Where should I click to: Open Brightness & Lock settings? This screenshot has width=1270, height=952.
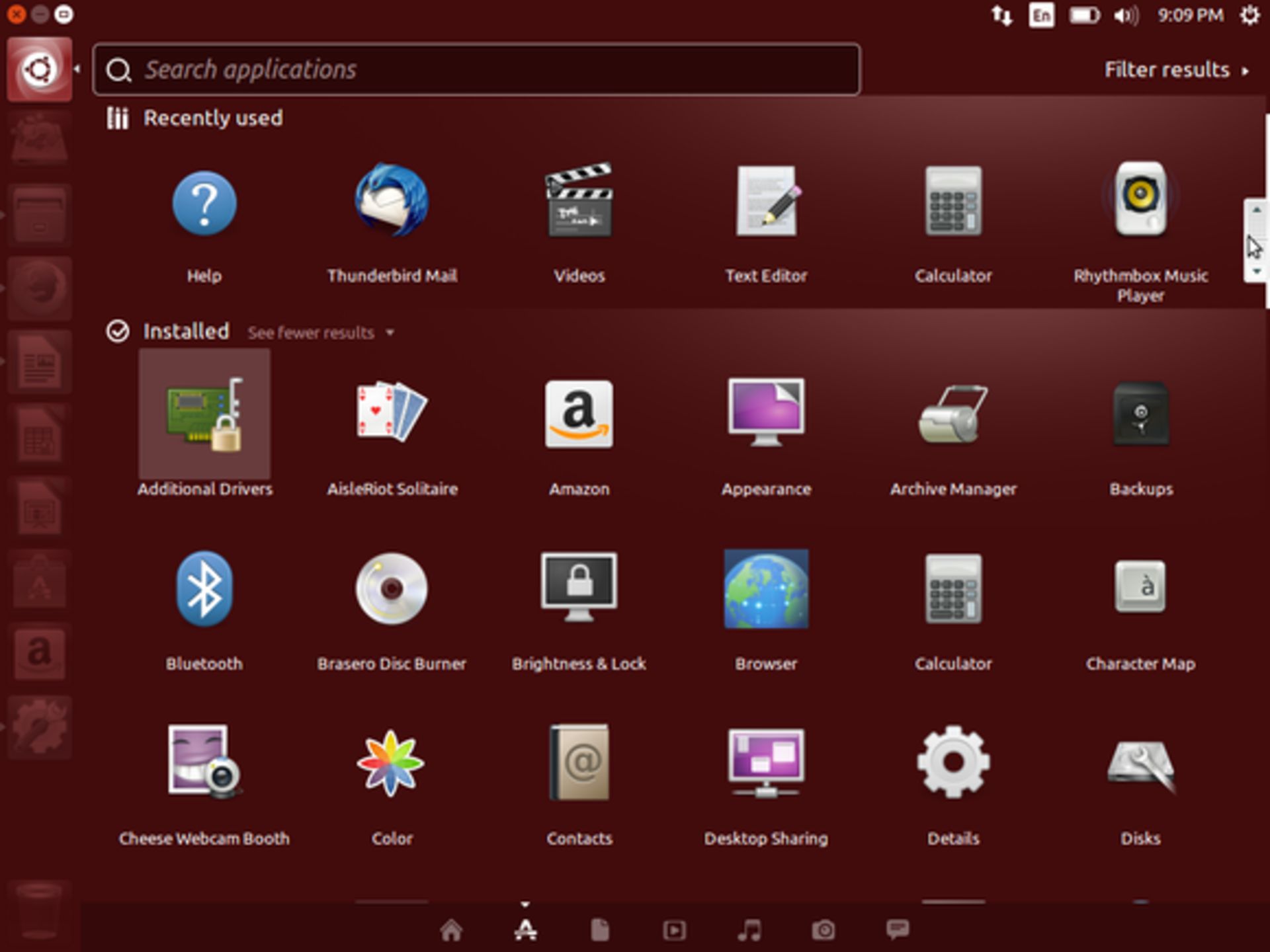coord(579,587)
